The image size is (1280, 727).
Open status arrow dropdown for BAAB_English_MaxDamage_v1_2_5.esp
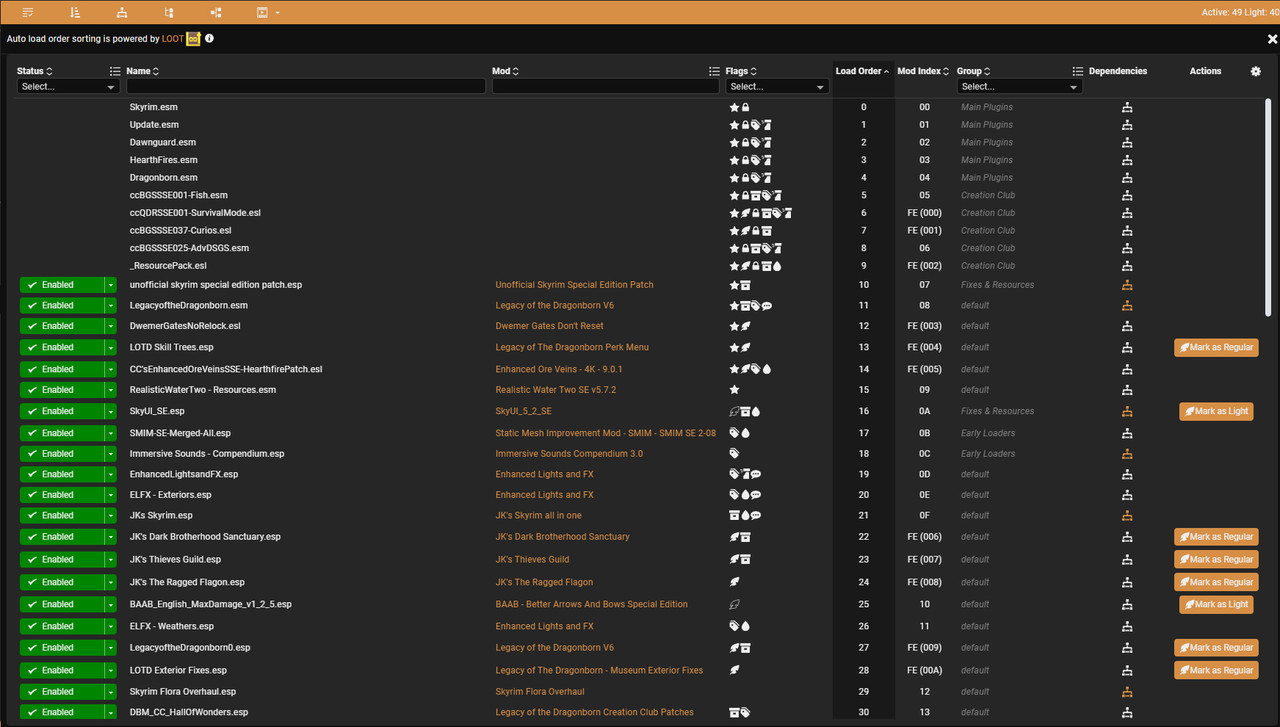[x=111, y=604]
